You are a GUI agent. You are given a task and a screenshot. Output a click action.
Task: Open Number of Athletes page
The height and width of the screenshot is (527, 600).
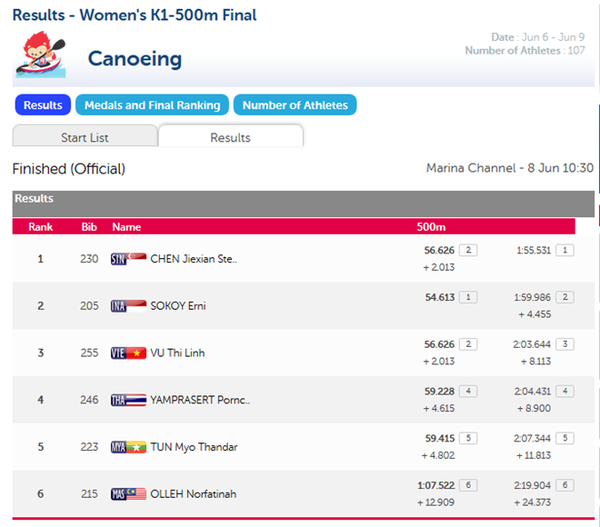(295, 105)
